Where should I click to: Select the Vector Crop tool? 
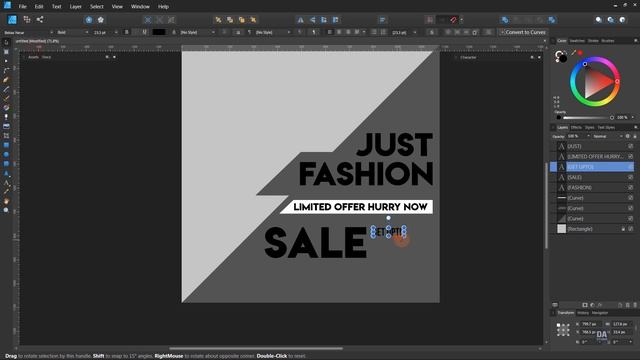[6, 136]
